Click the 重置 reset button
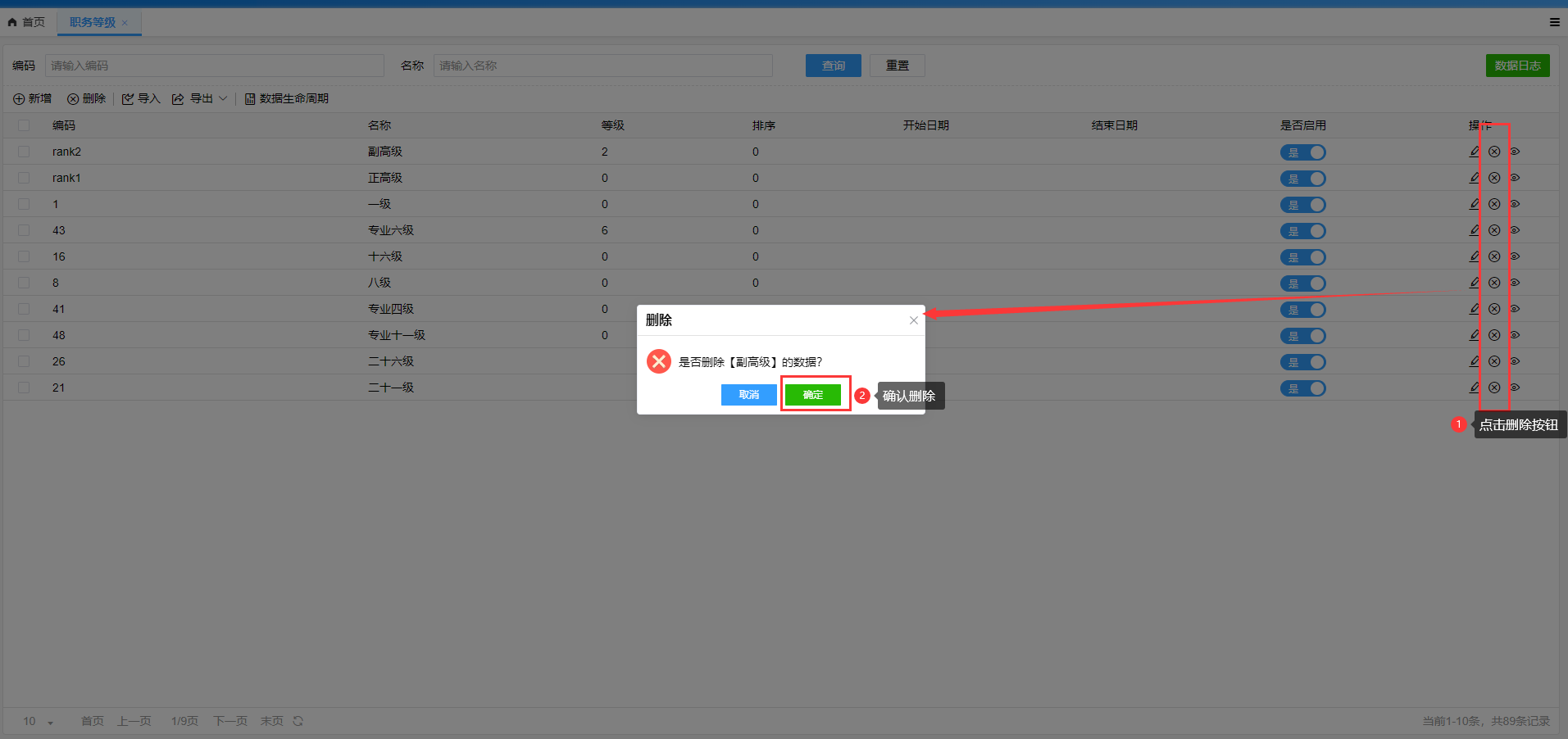Image resolution: width=1568 pixels, height=739 pixels. pos(898,66)
